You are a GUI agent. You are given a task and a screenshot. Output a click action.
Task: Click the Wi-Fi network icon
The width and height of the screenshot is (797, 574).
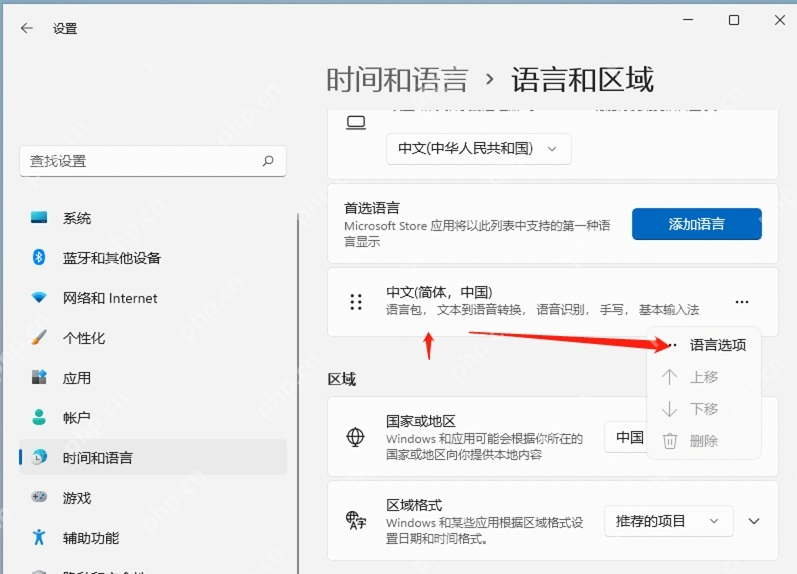tap(39, 297)
